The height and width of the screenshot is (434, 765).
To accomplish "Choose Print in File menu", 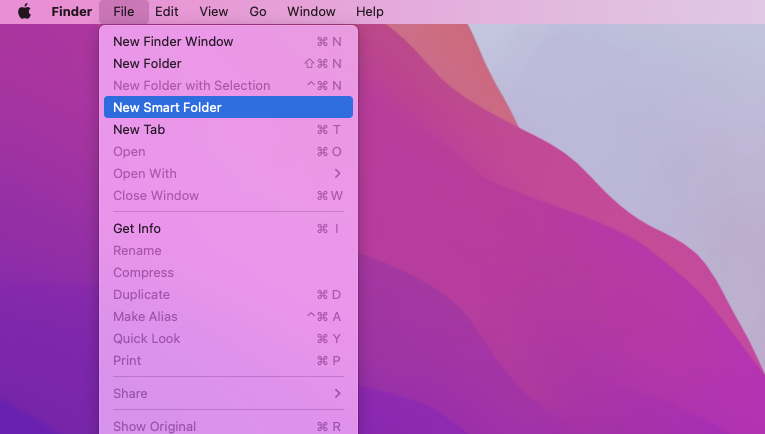I will pos(228,360).
